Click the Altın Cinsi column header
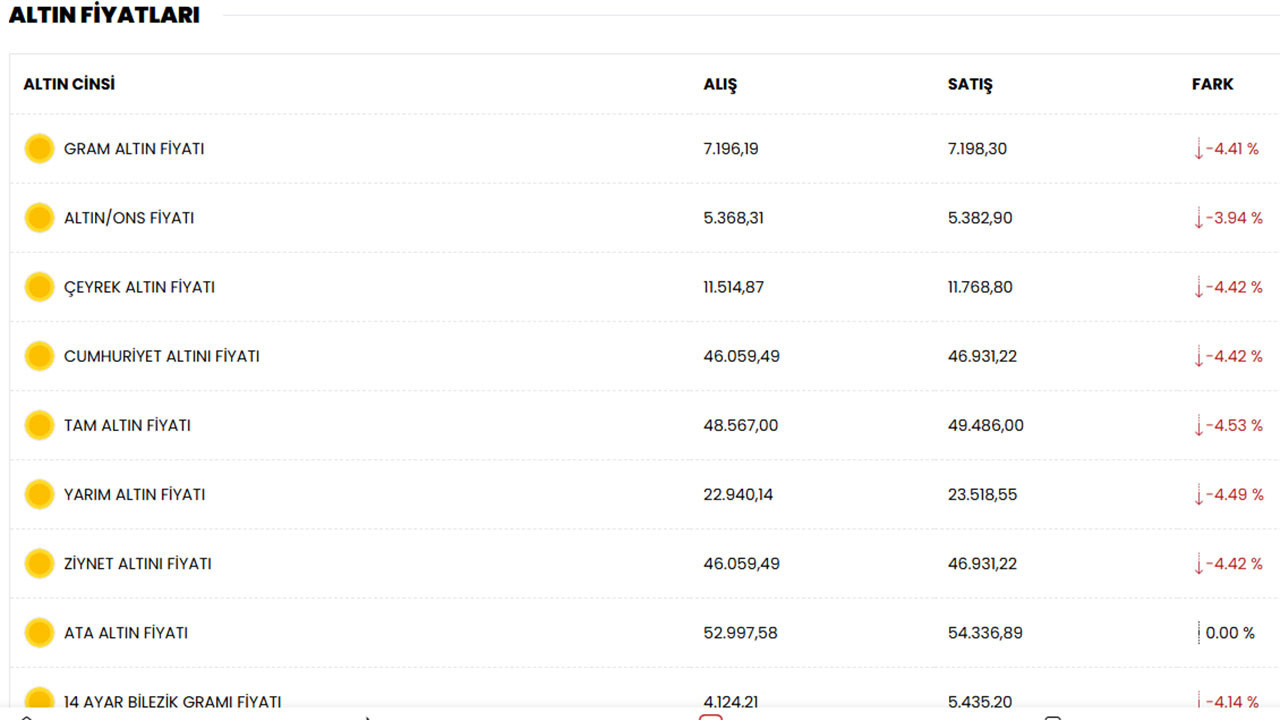 pos(69,84)
